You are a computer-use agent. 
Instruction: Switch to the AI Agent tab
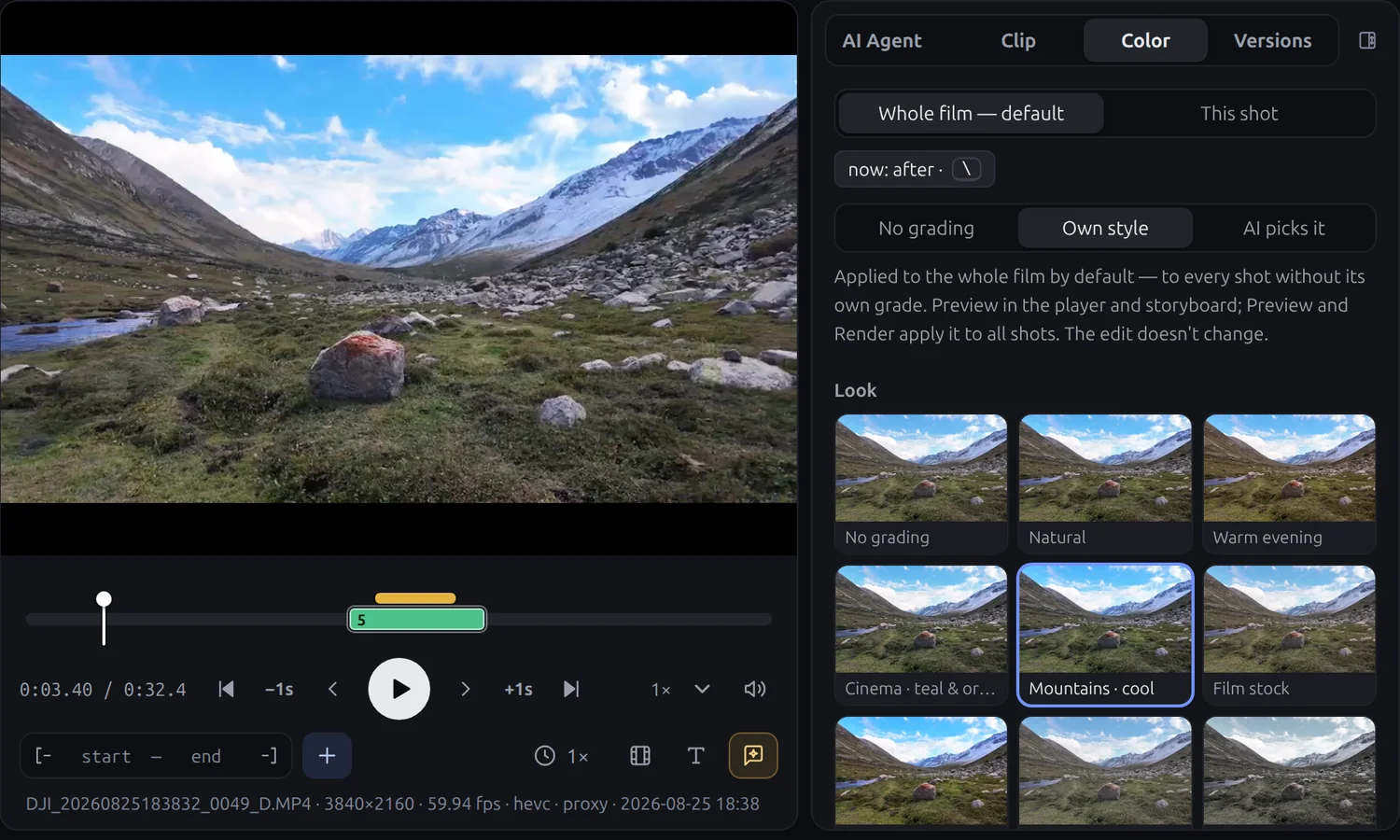(882, 40)
